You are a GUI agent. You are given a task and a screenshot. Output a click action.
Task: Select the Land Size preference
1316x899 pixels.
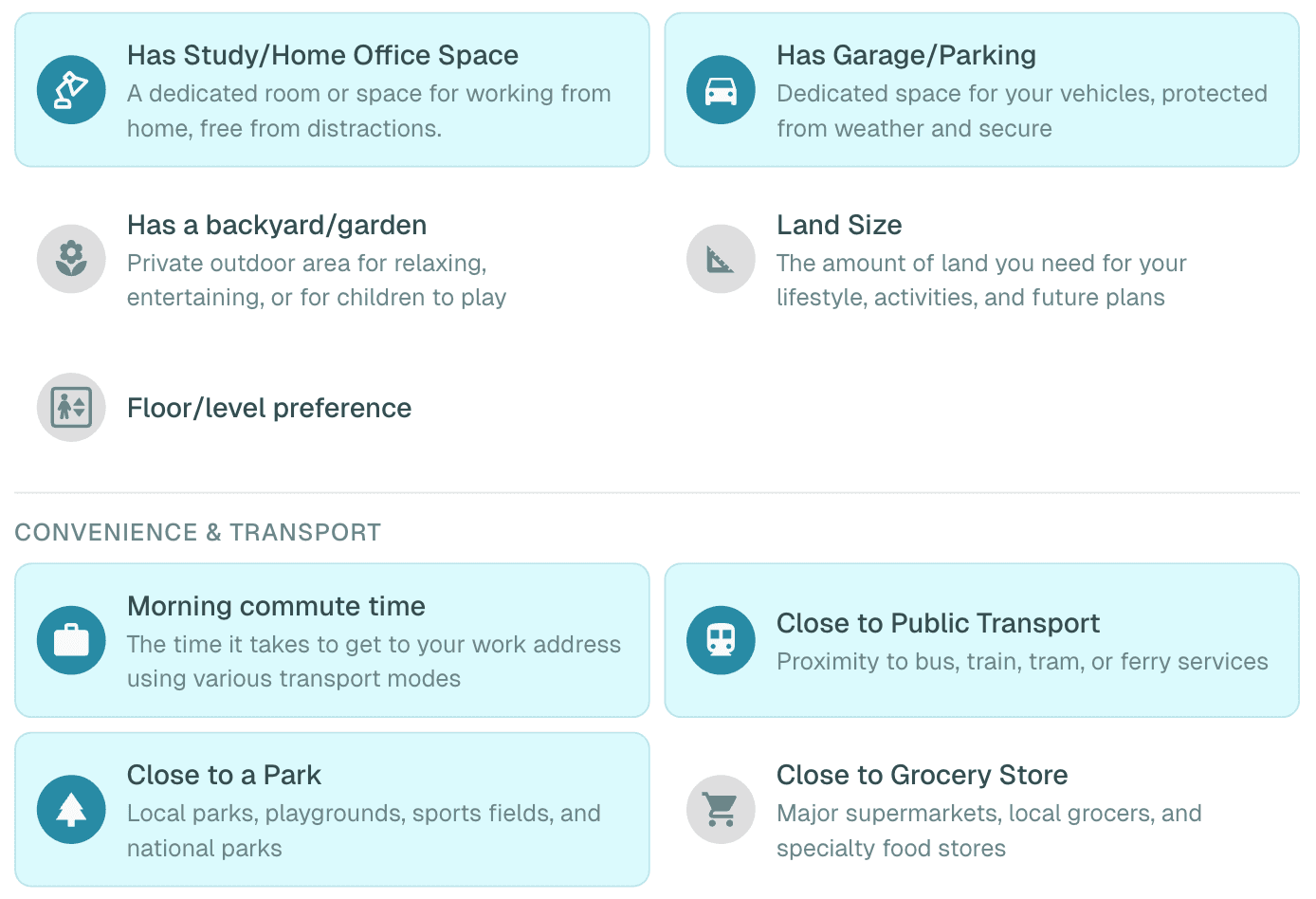(981, 259)
